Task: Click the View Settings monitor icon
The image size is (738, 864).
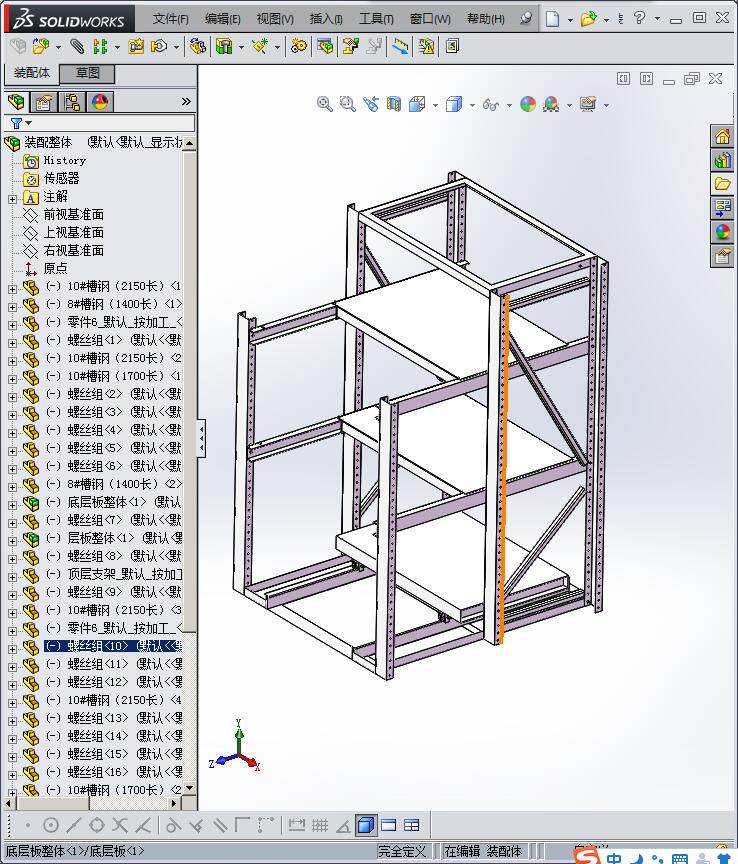Action: (588, 104)
